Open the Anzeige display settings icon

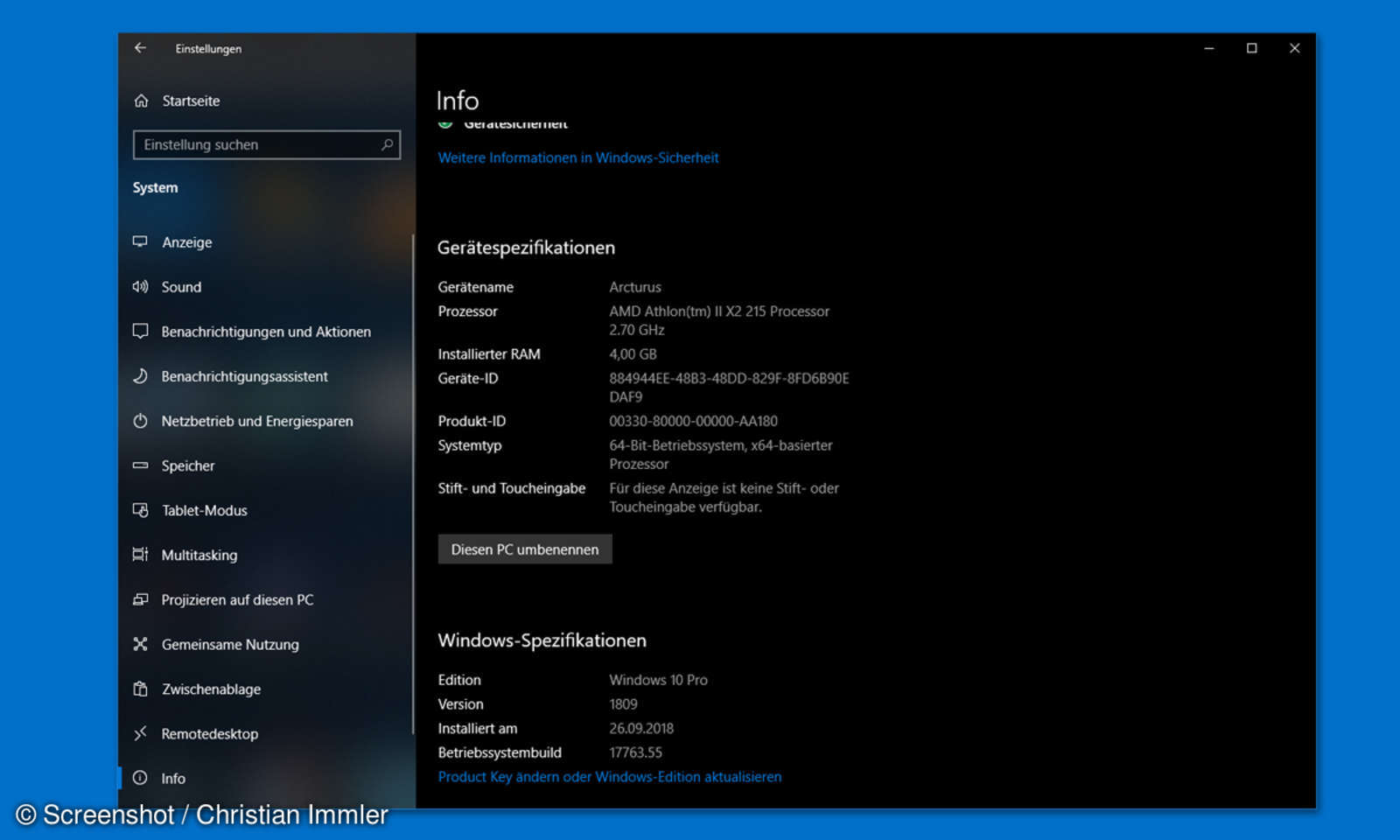(141, 242)
